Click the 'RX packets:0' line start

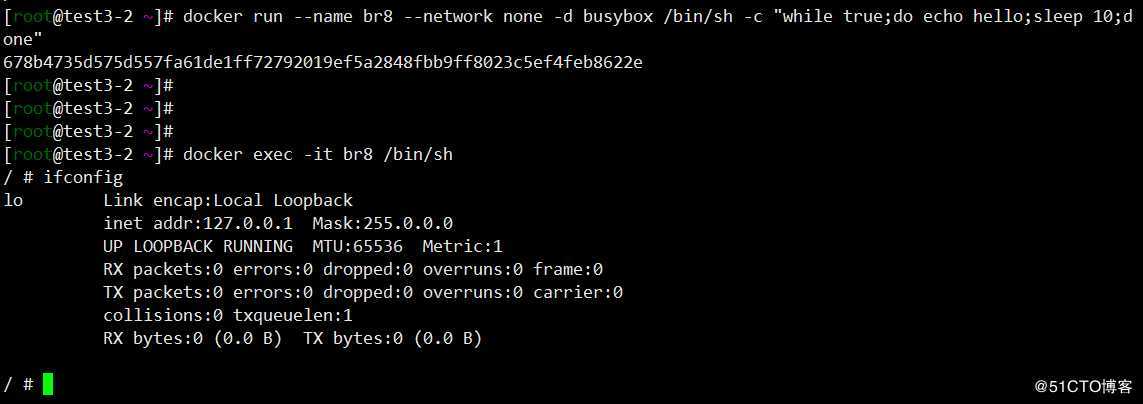coord(163,269)
